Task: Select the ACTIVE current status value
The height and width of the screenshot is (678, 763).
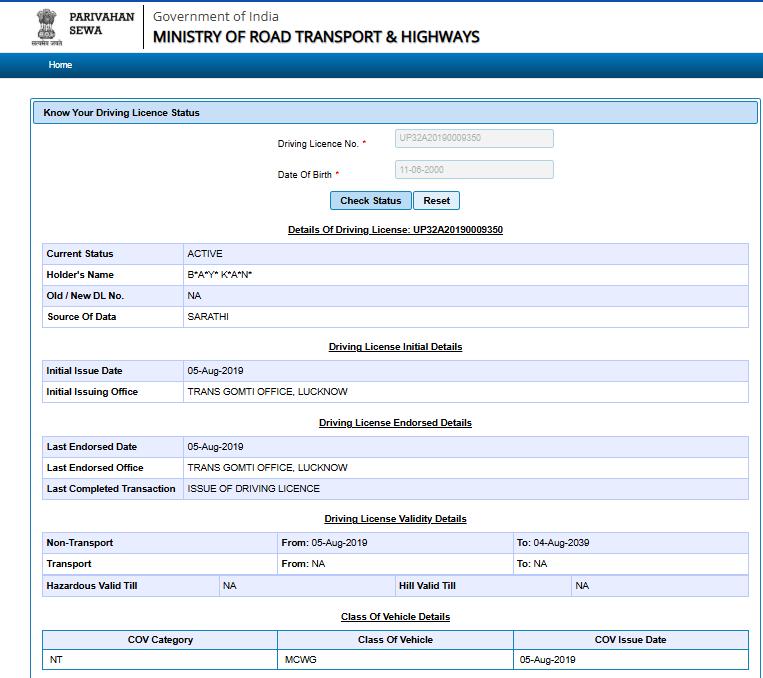Action: tap(205, 254)
